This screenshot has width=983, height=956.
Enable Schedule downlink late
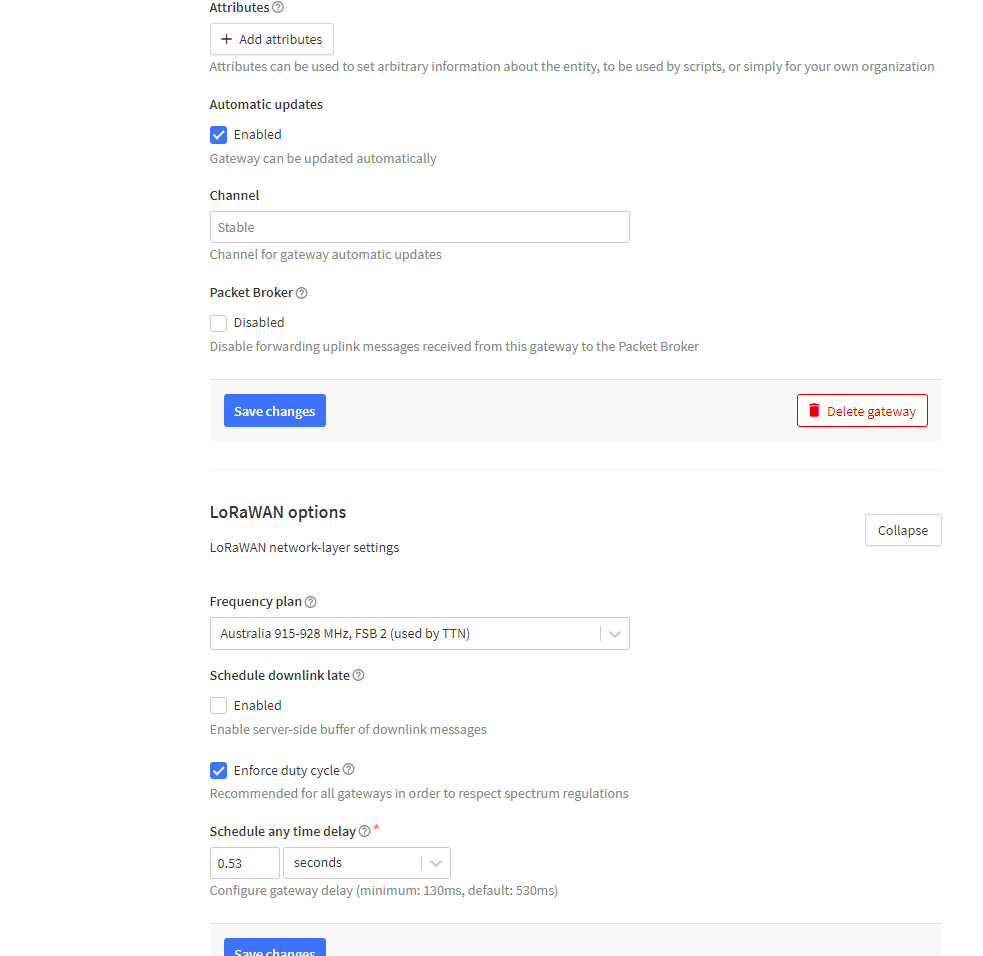(x=218, y=705)
